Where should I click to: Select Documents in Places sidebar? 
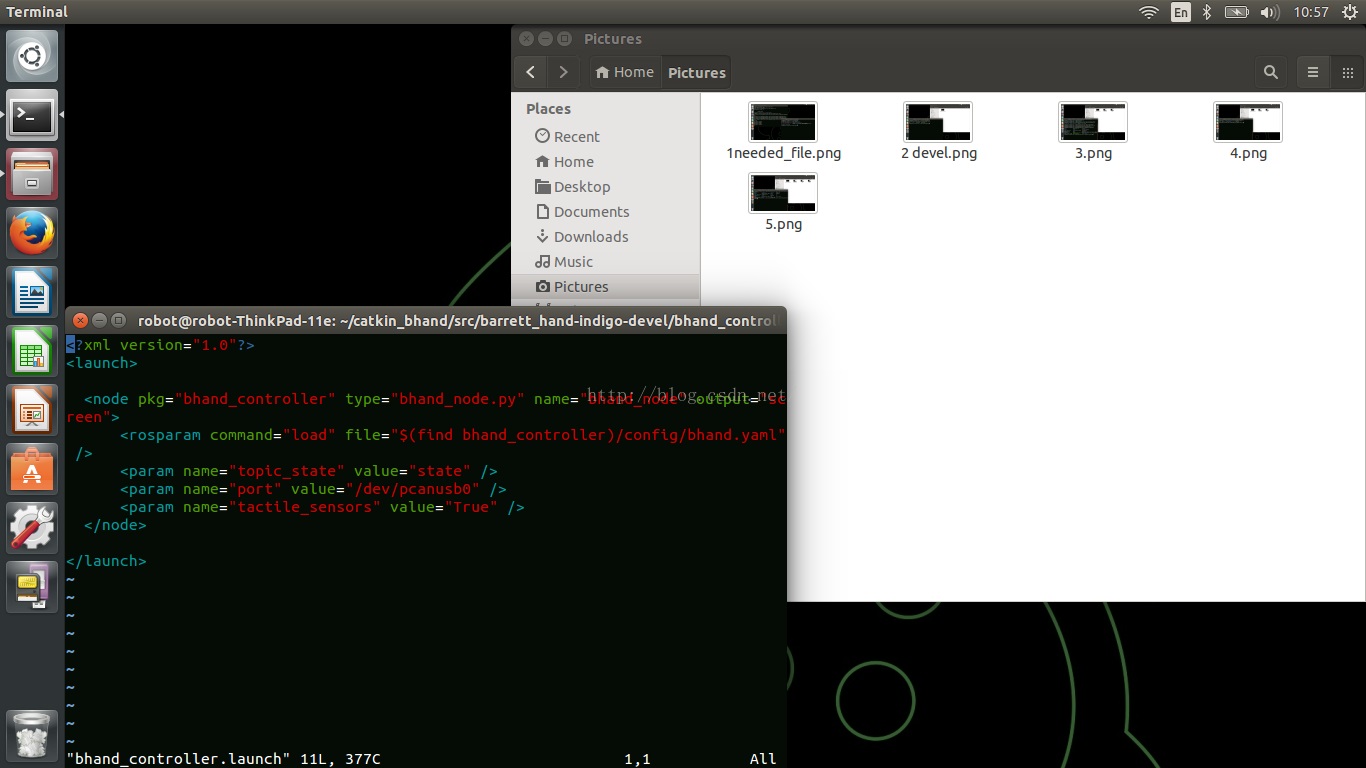click(x=591, y=211)
